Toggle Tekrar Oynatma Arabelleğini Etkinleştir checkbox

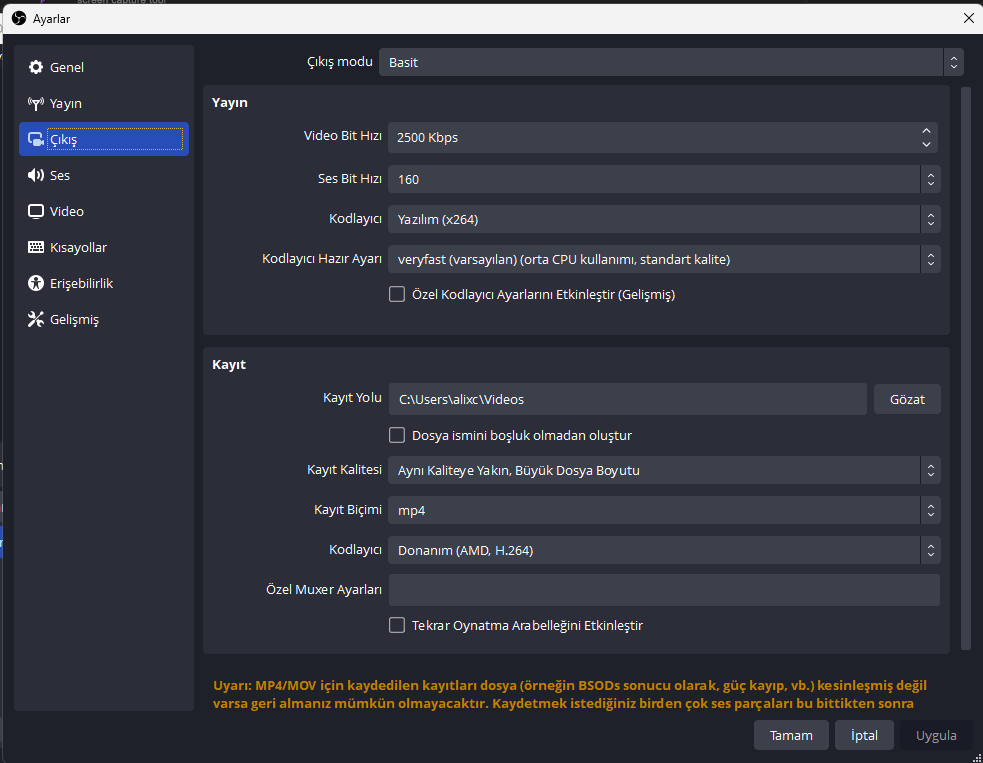pyautogui.click(x=397, y=626)
